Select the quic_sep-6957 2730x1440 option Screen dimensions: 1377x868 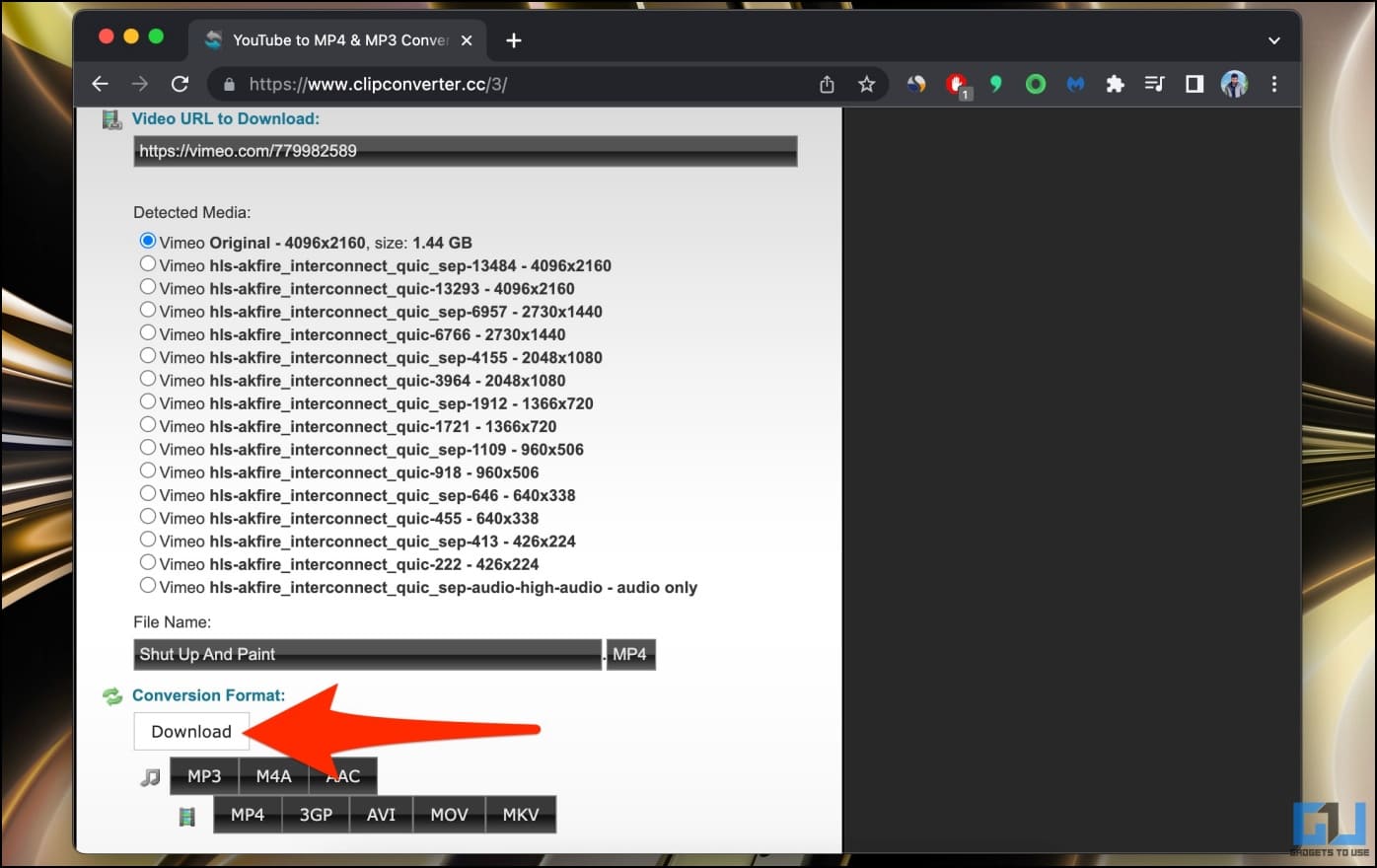tap(148, 310)
